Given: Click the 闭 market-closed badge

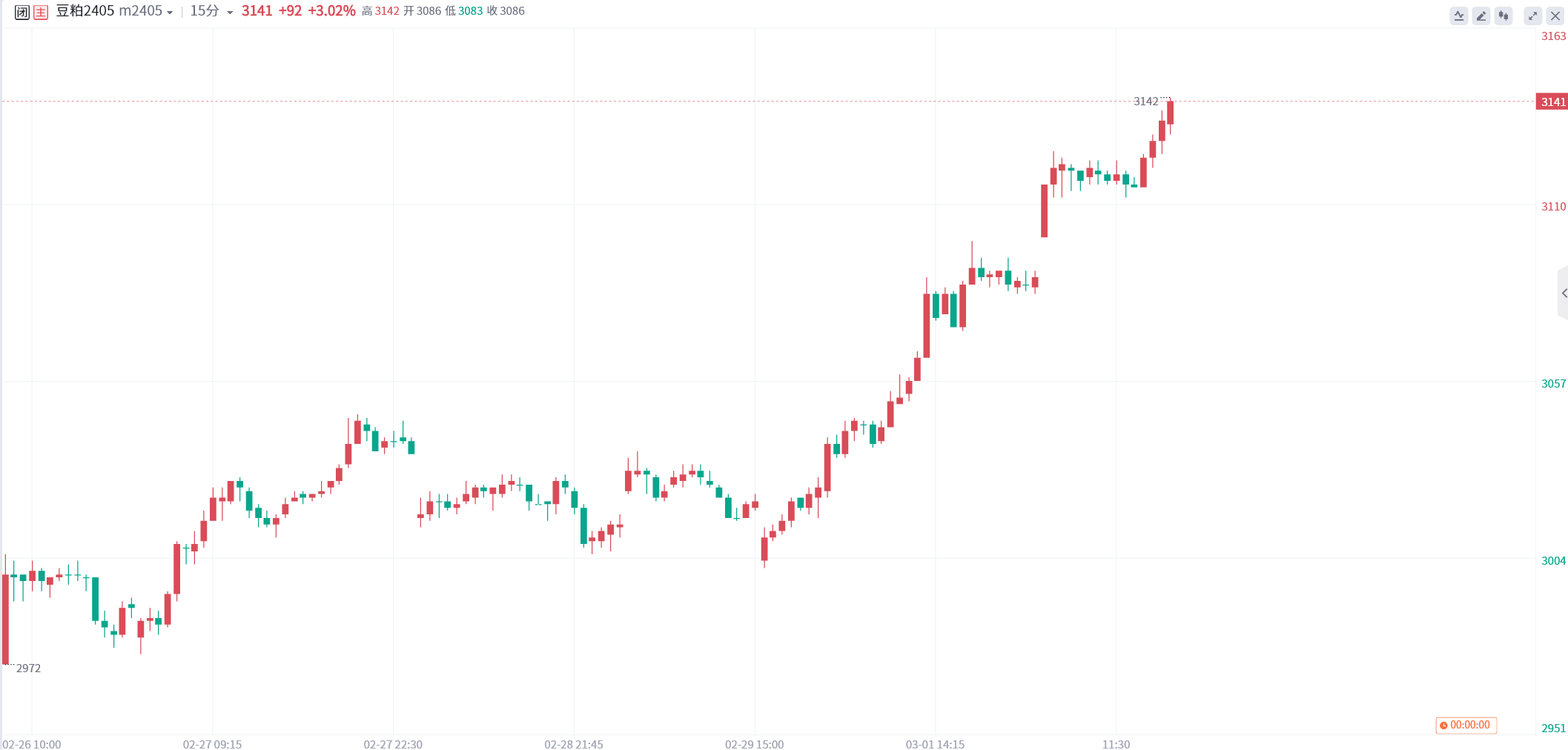Looking at the screenshot, I should pos(22,12).
